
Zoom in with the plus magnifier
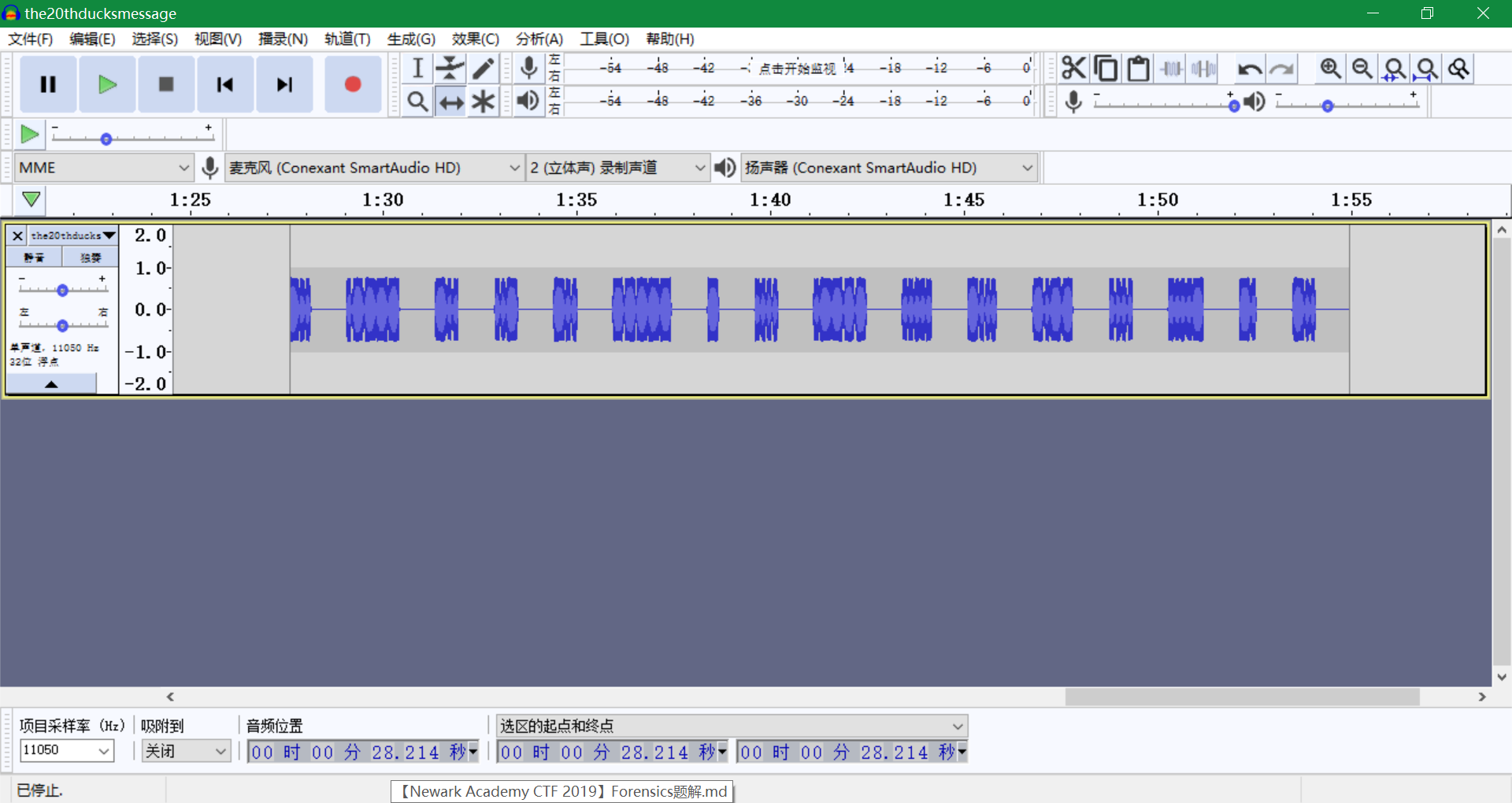(x=1331, y=69)
